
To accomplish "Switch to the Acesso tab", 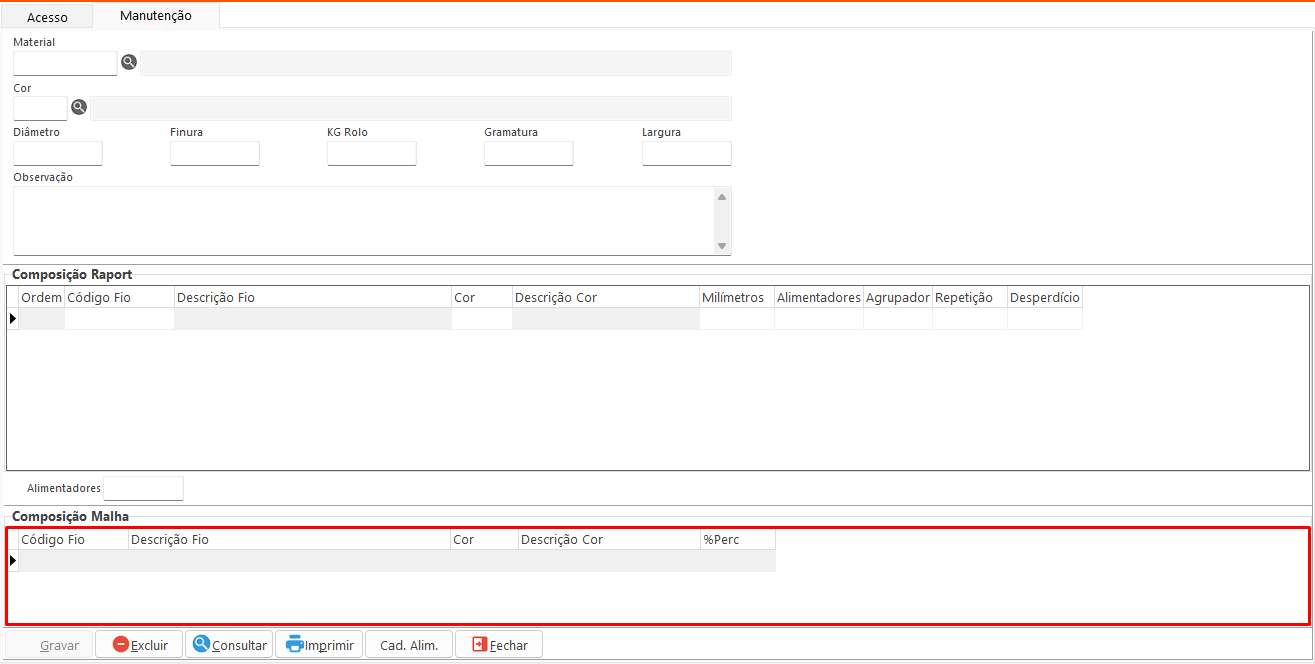I will coord(47,17).
